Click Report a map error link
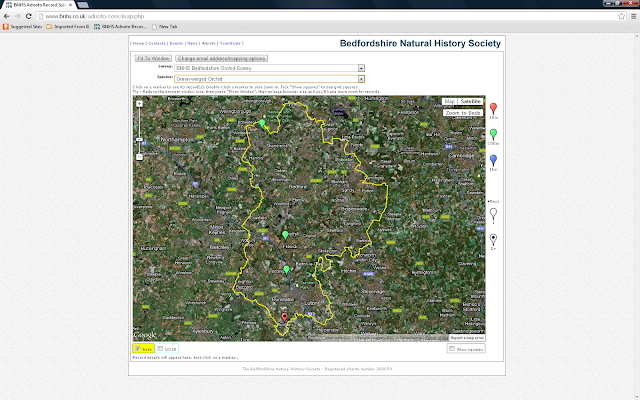The width and height of the screenshot is (640, 400). tap(467, 338)
